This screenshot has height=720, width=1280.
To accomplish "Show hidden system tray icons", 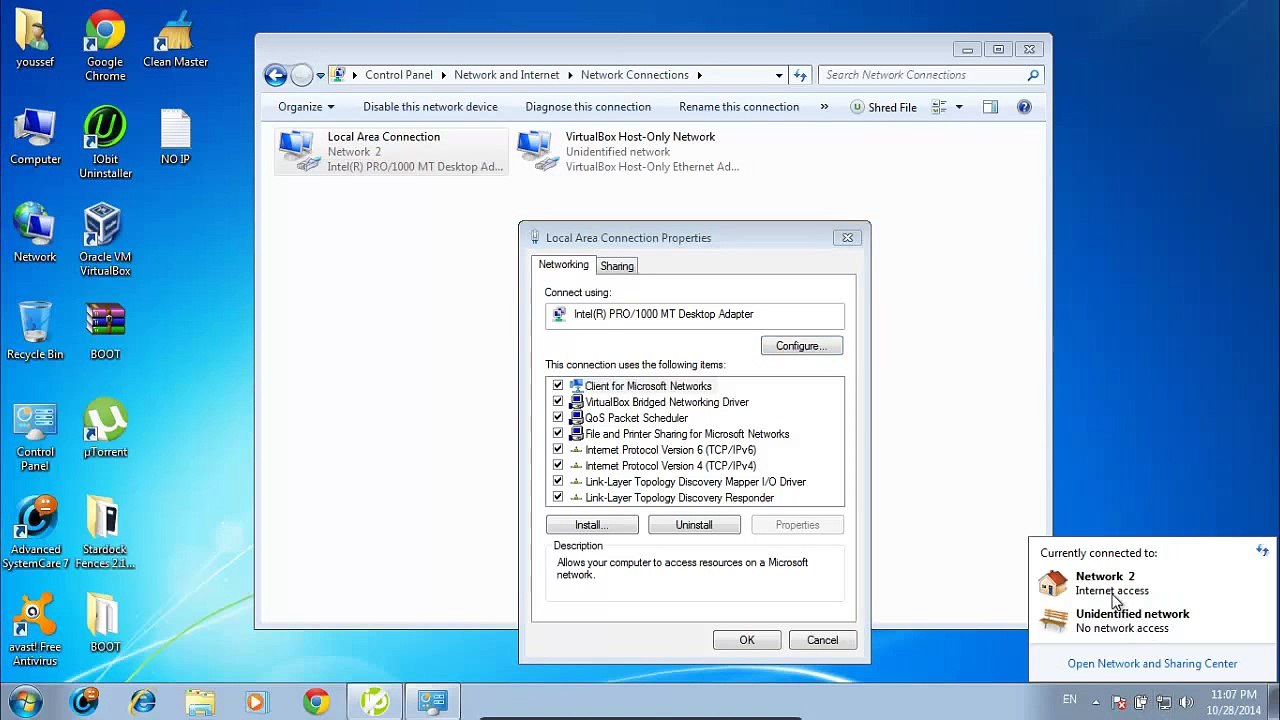I will tap(1095, 702).
